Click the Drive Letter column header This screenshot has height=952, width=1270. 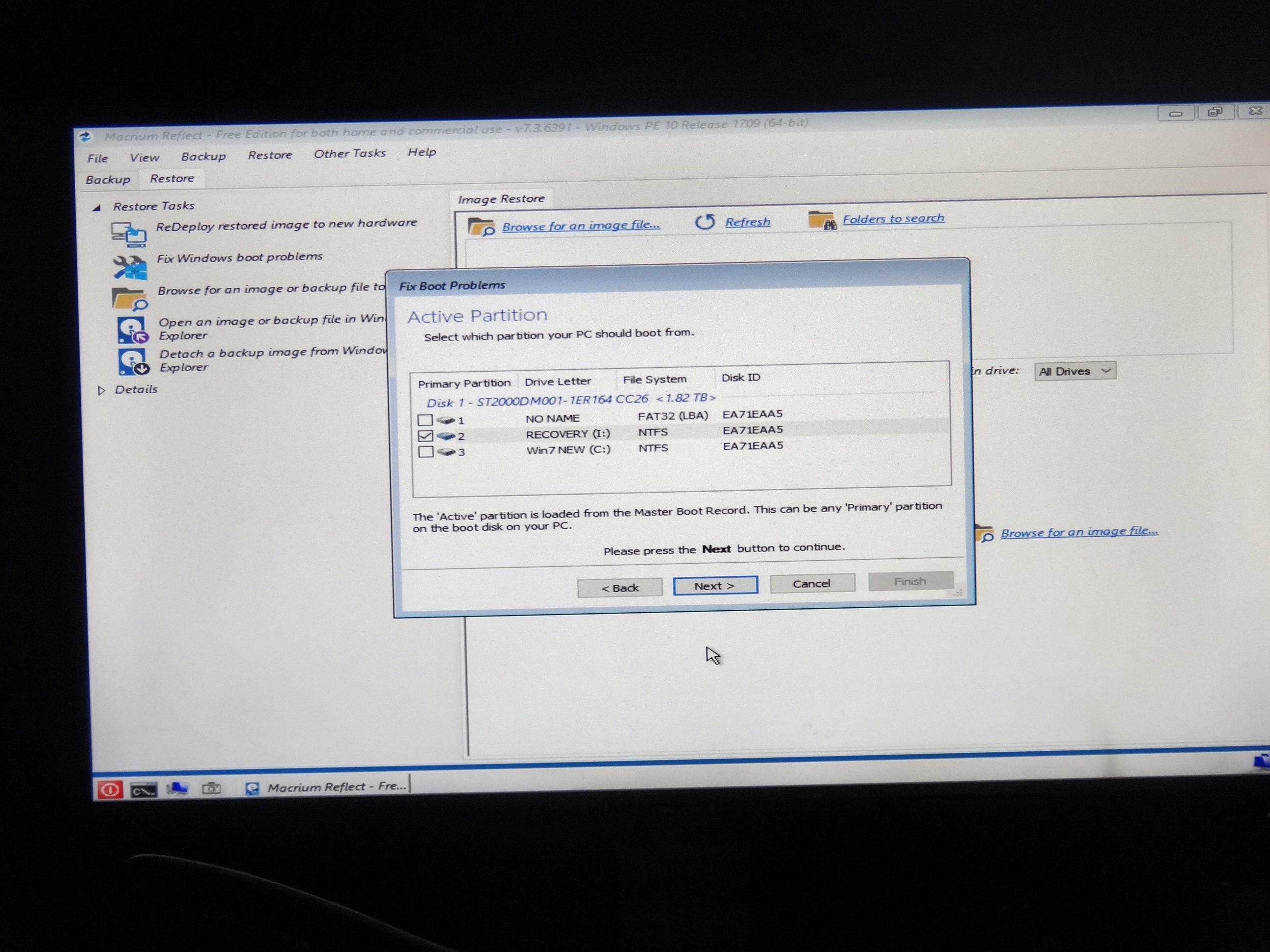point(558,381)
